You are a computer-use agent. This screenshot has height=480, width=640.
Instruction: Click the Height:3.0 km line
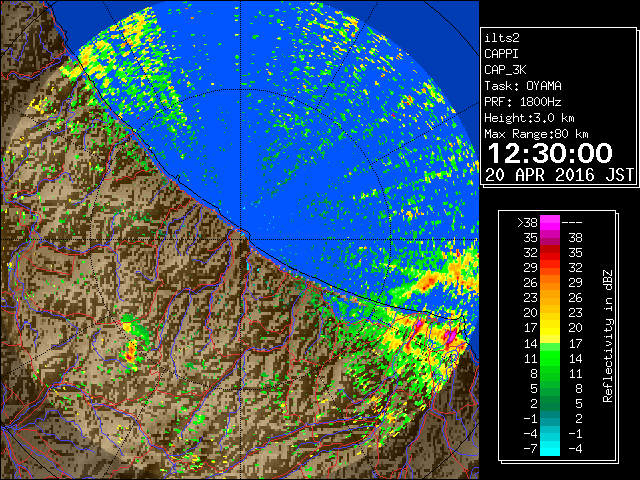529,118
